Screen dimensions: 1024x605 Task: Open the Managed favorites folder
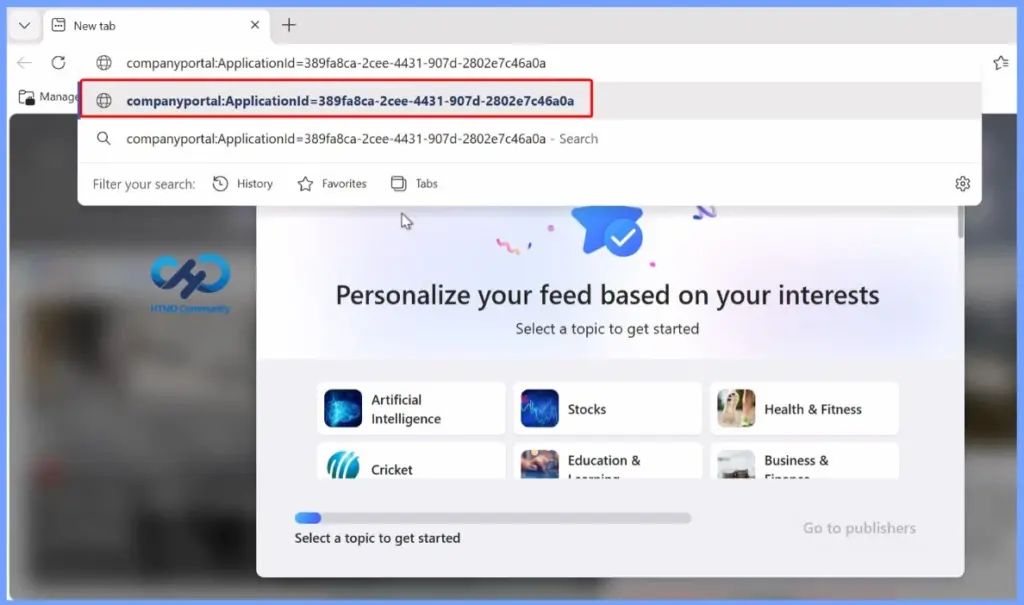coord(47,97)
